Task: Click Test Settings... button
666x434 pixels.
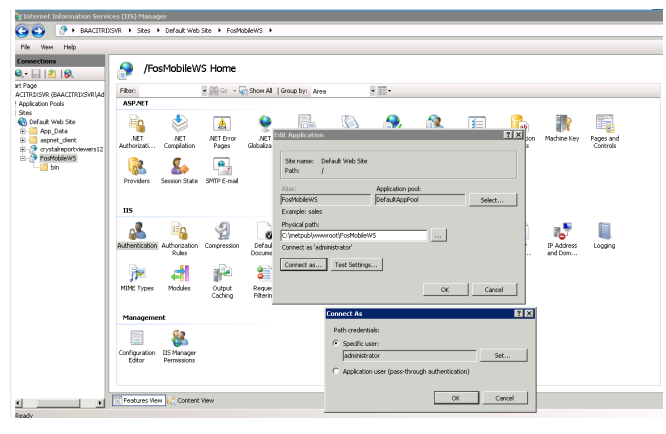Action: click(x=356, y=265)
